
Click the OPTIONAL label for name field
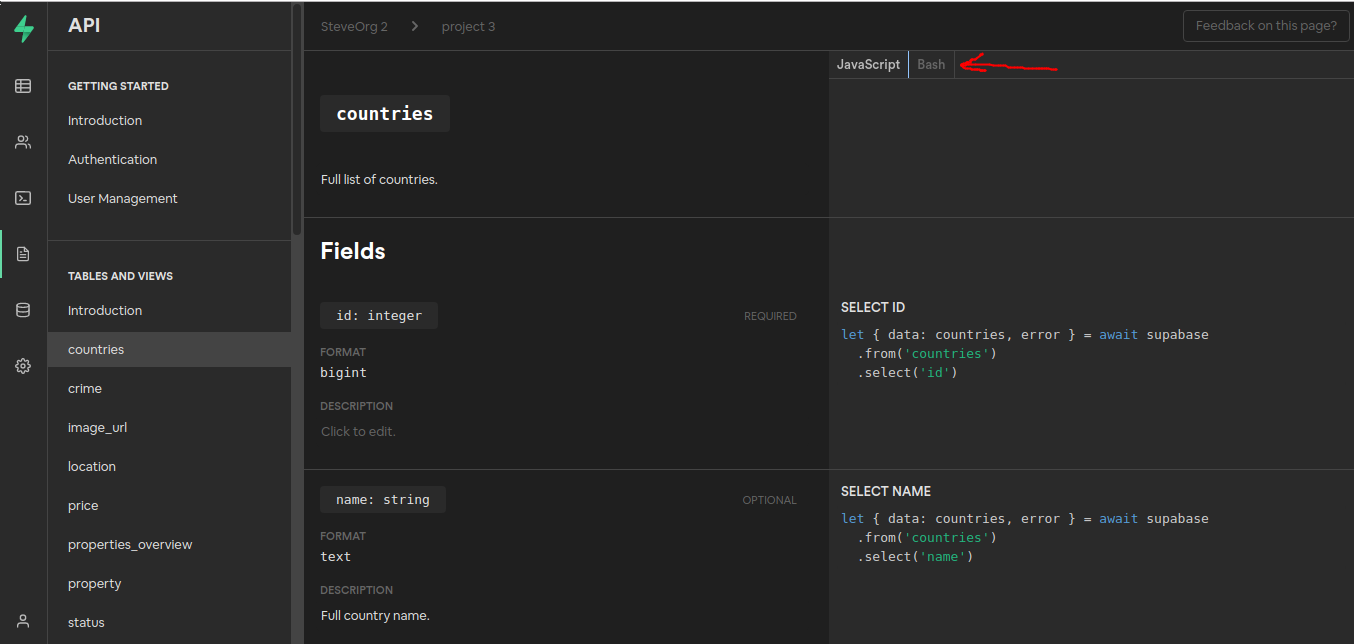click(769, 500)
